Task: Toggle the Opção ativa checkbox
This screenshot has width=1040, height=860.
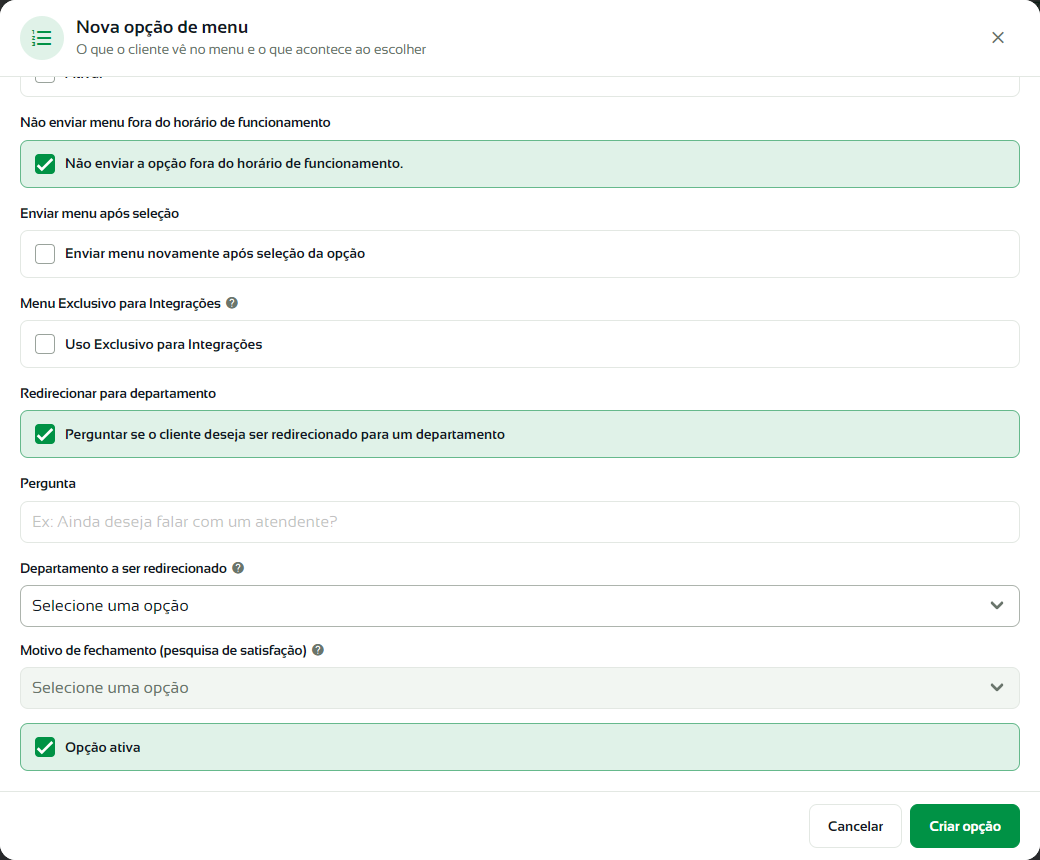Action: click(x=45, y=747)
